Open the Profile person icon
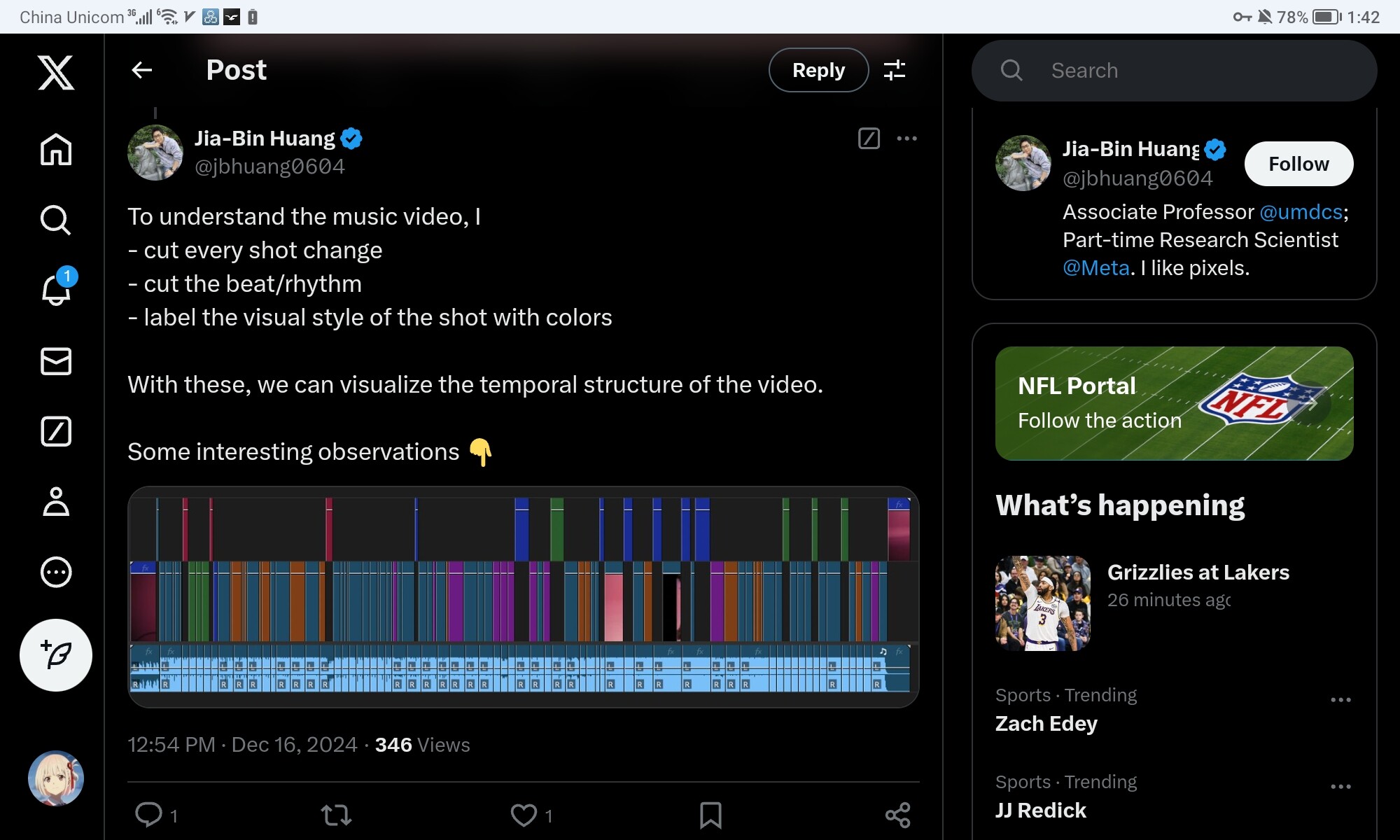This screenshot has height=840, width=1400. click(56, 501)
